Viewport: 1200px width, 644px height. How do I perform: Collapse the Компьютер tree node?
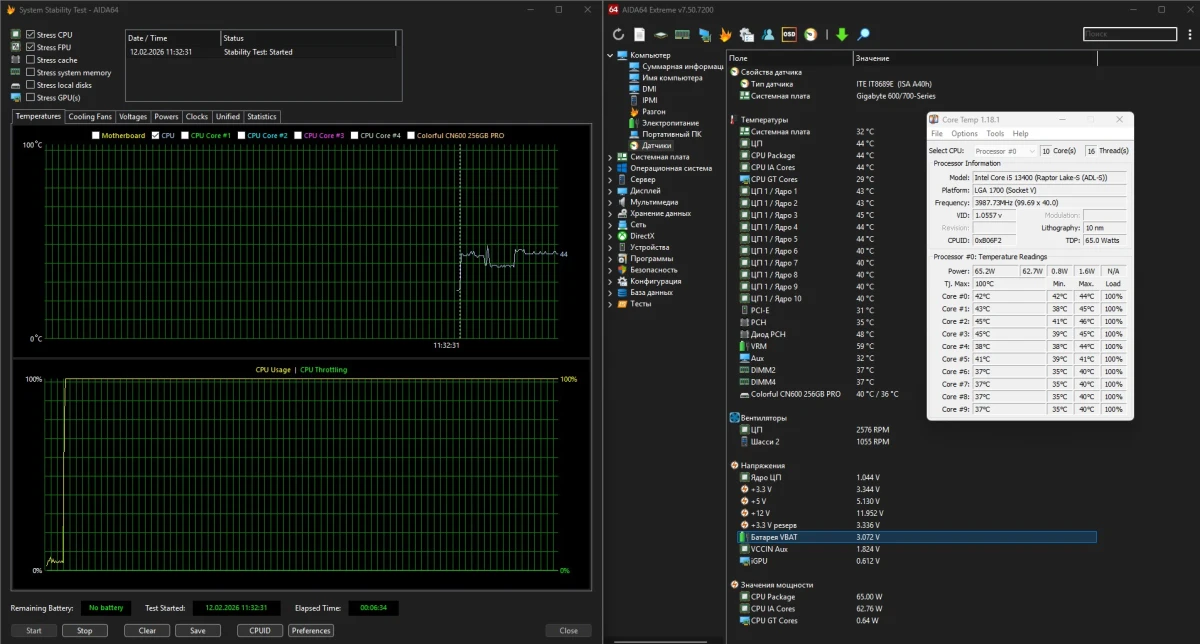[x=611, y=55]
